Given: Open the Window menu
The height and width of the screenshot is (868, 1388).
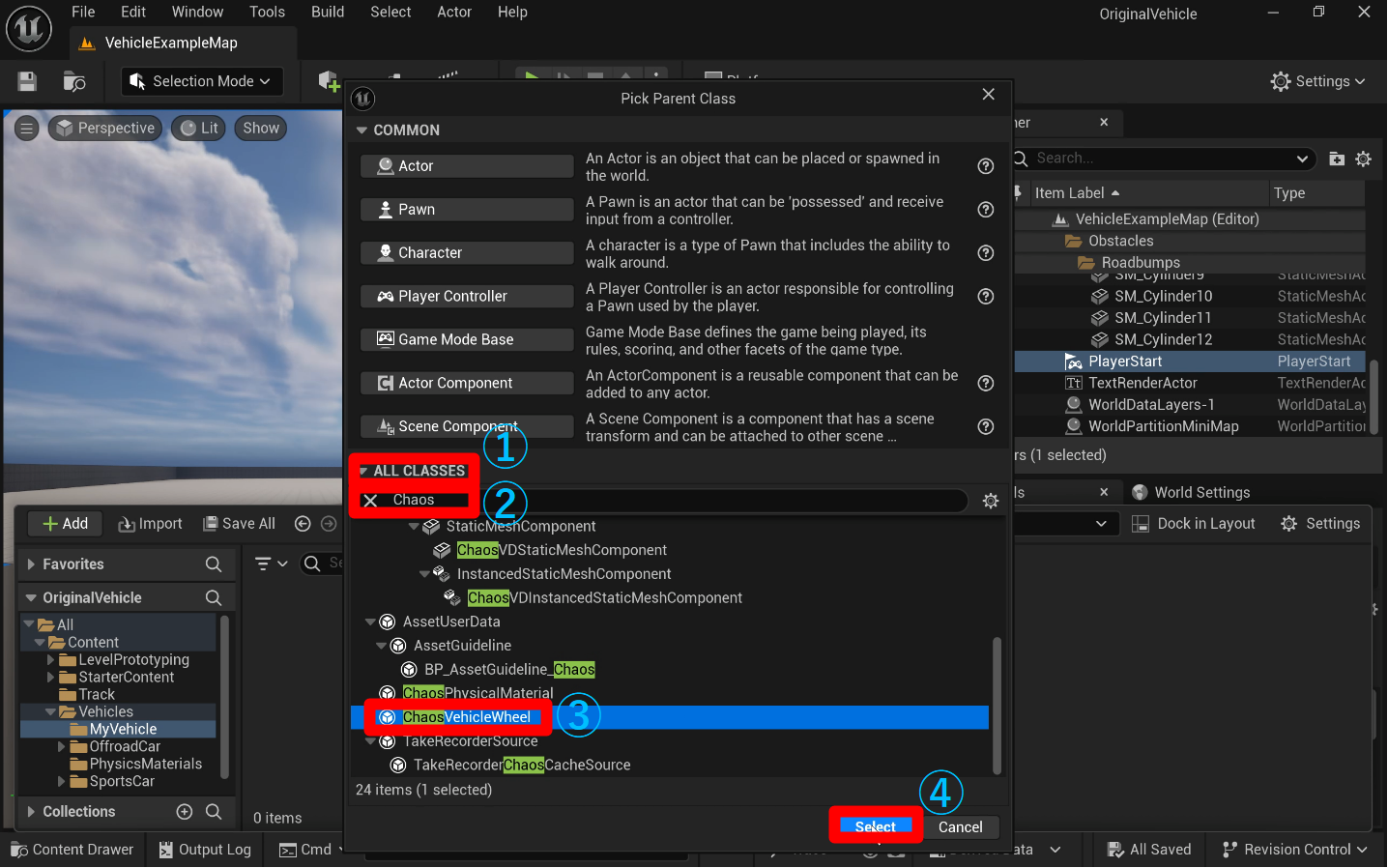Looking at the screenshot, I should pyautogui.click(x=197, y=12).
